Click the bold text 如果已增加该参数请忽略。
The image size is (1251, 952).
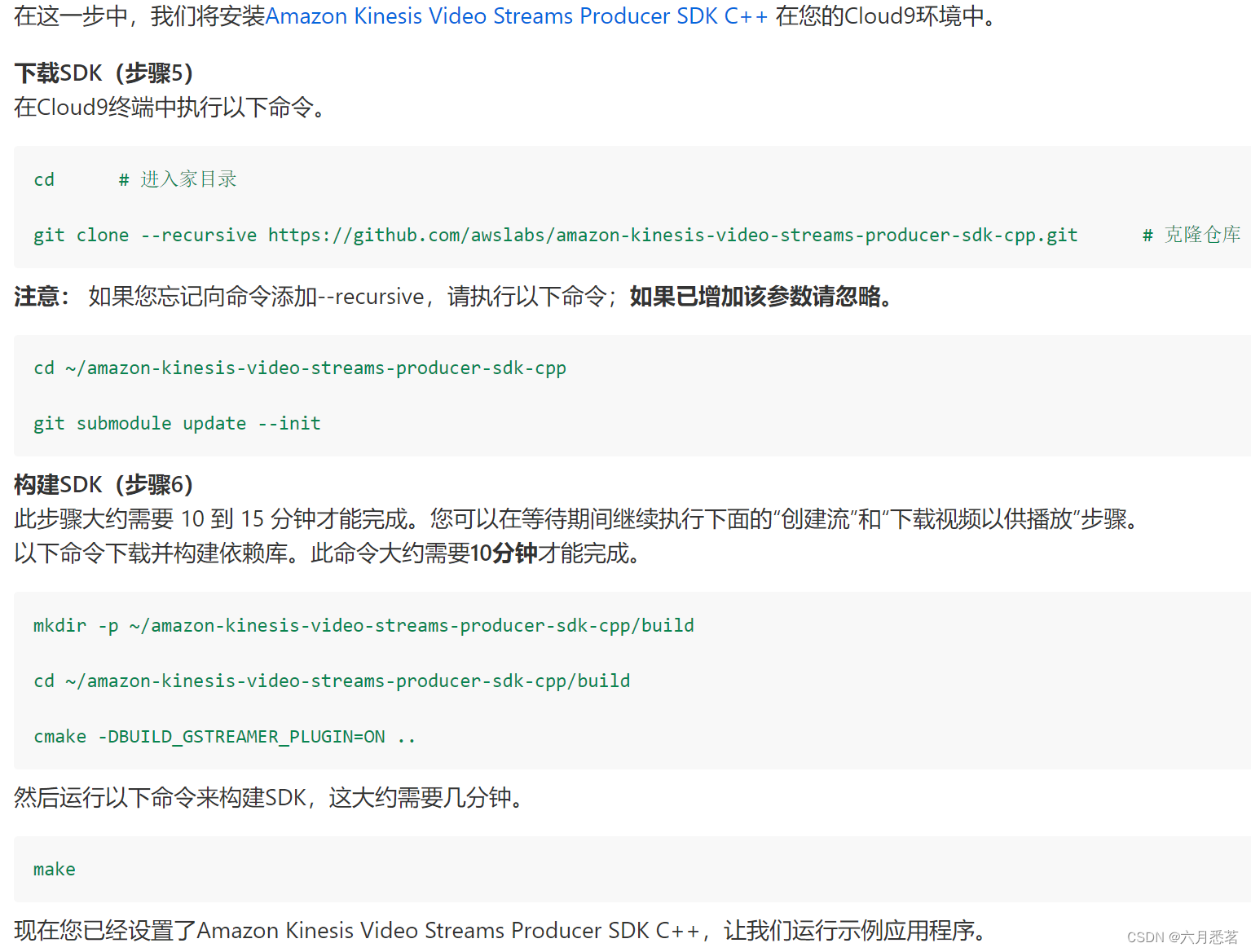pos(764,296)
